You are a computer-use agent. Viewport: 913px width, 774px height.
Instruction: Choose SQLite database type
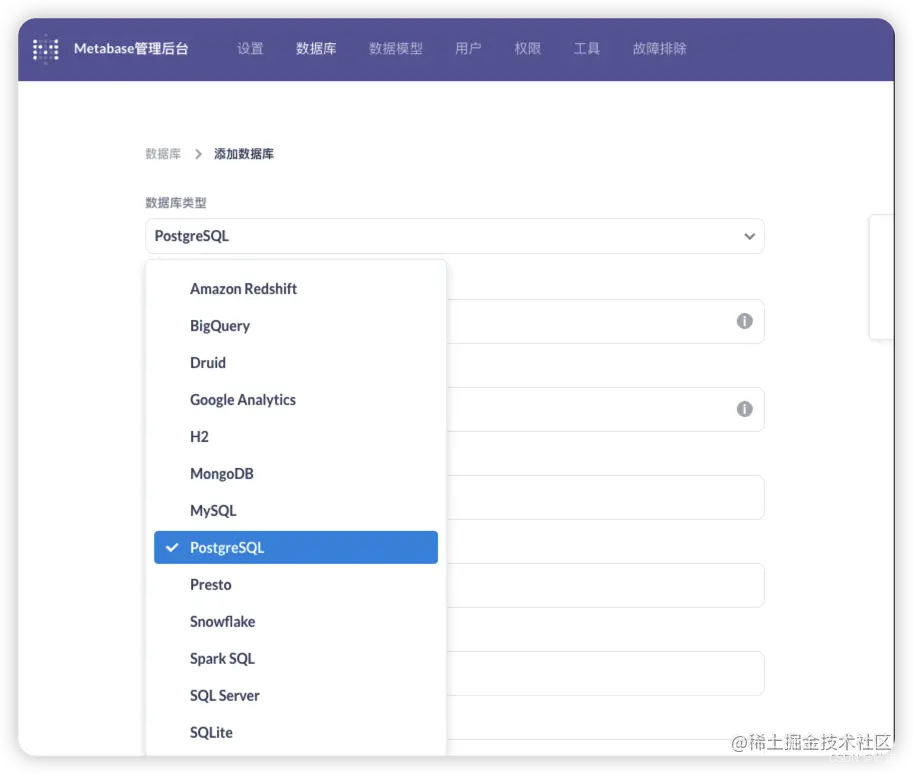pyautogui.click(x=296, y=733)
